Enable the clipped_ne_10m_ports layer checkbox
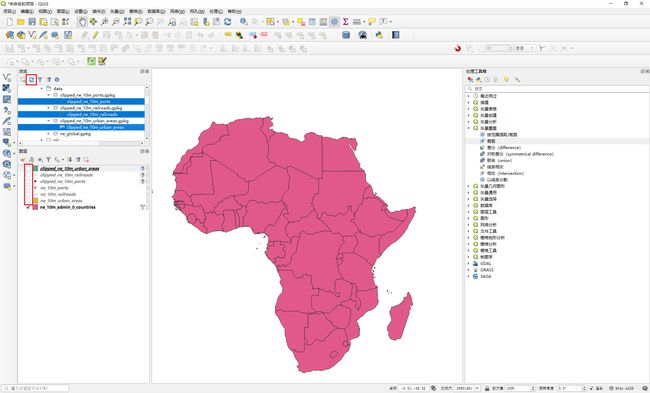650x393 pixels. 28,182
